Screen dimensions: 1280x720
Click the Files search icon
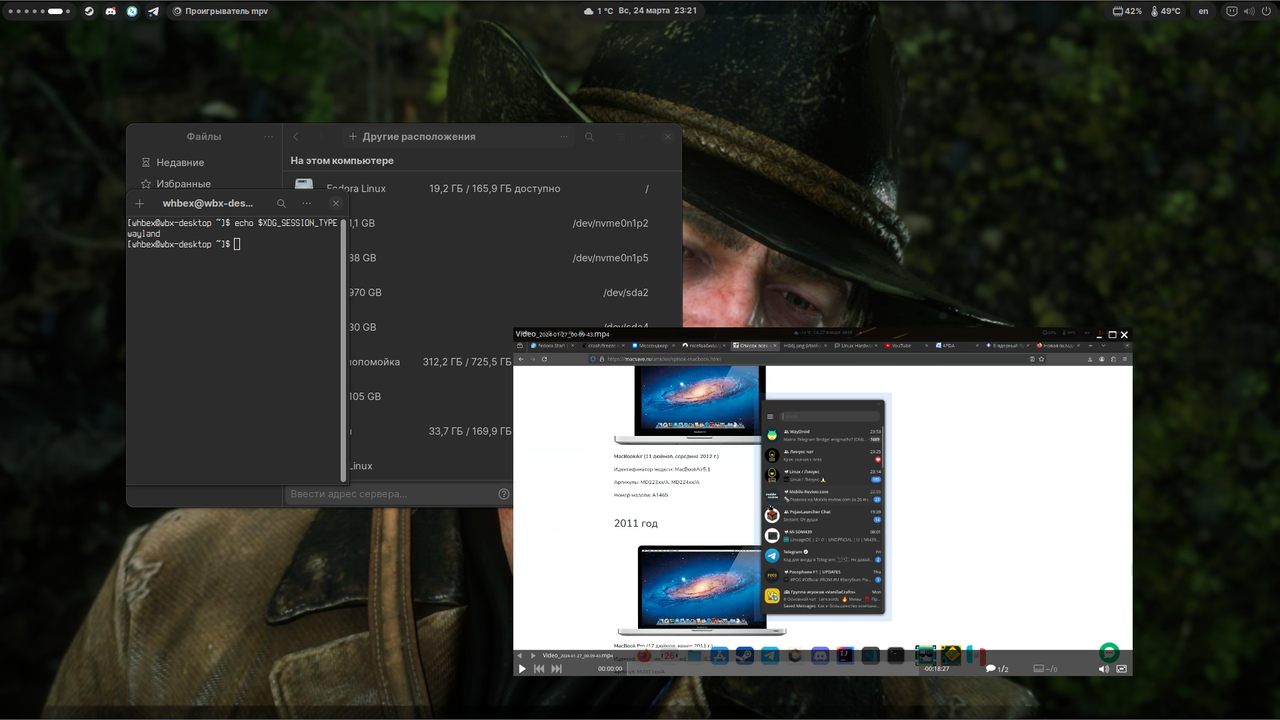(590, 137)
